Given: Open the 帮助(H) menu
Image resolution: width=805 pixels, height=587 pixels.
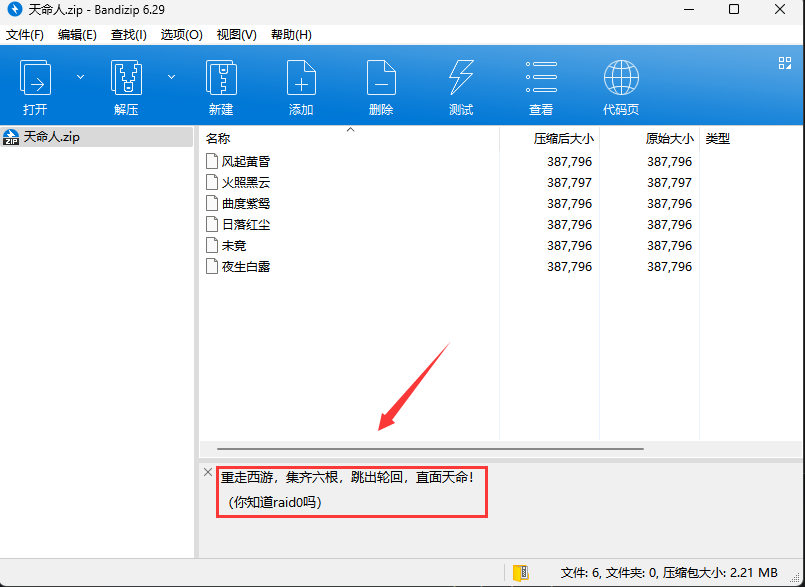Looking at the screenshot, I should [291, 35].
